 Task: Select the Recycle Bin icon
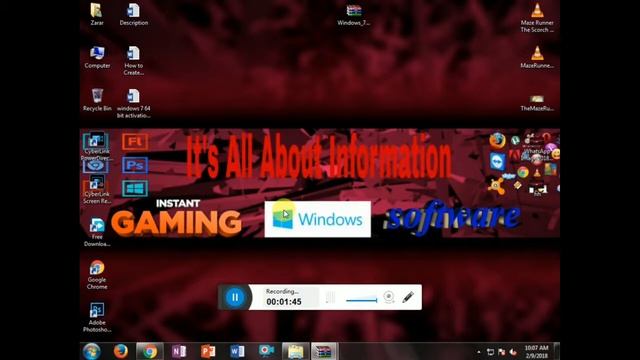coord(97,100)
